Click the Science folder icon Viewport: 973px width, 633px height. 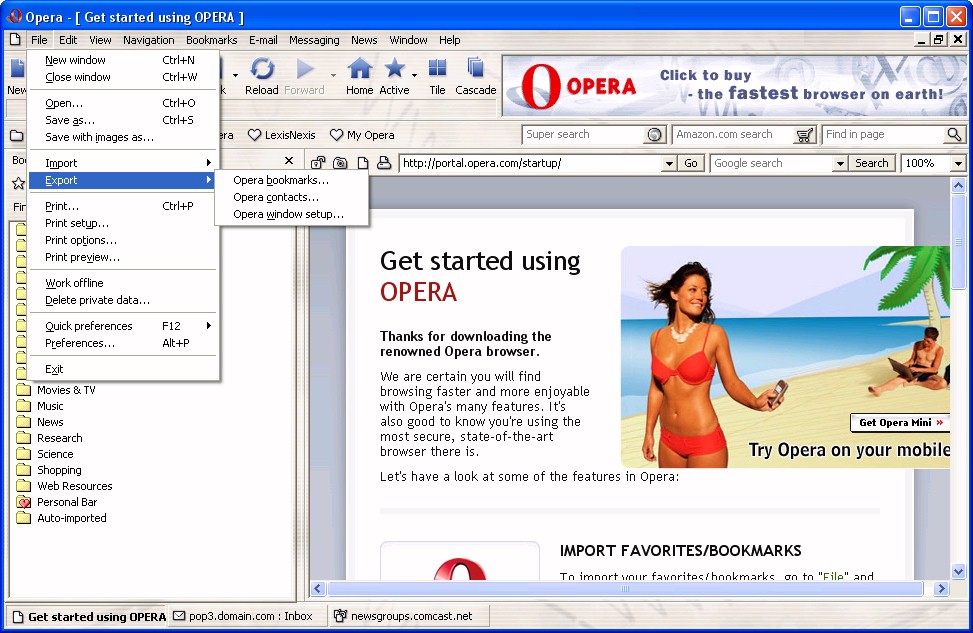[x=24, y=454]
